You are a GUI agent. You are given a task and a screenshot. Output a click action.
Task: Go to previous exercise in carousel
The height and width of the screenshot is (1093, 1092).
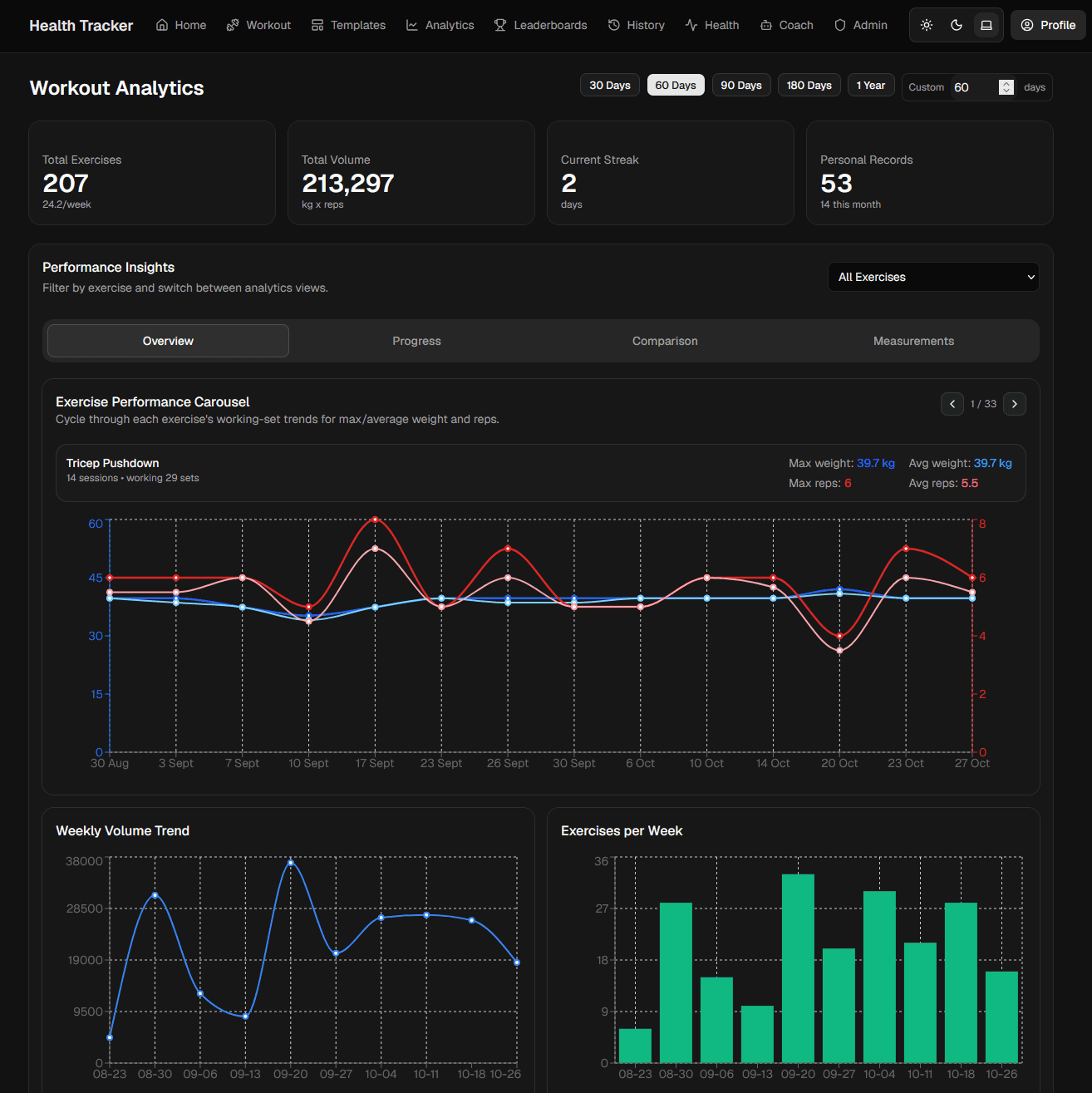tap(952, 404)
